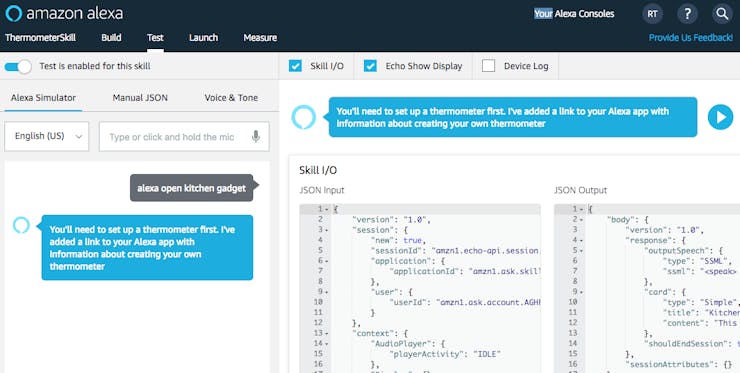
Task: Click the JSON Input label
Action: coord(322,190)
